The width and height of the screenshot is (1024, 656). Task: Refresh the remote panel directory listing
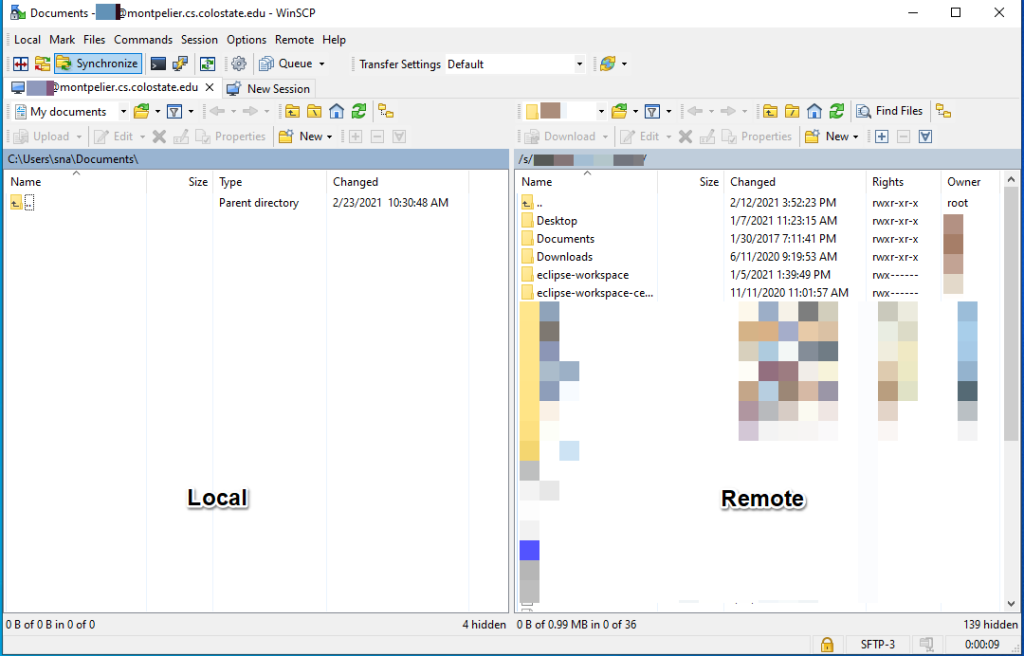click(836, 112)
